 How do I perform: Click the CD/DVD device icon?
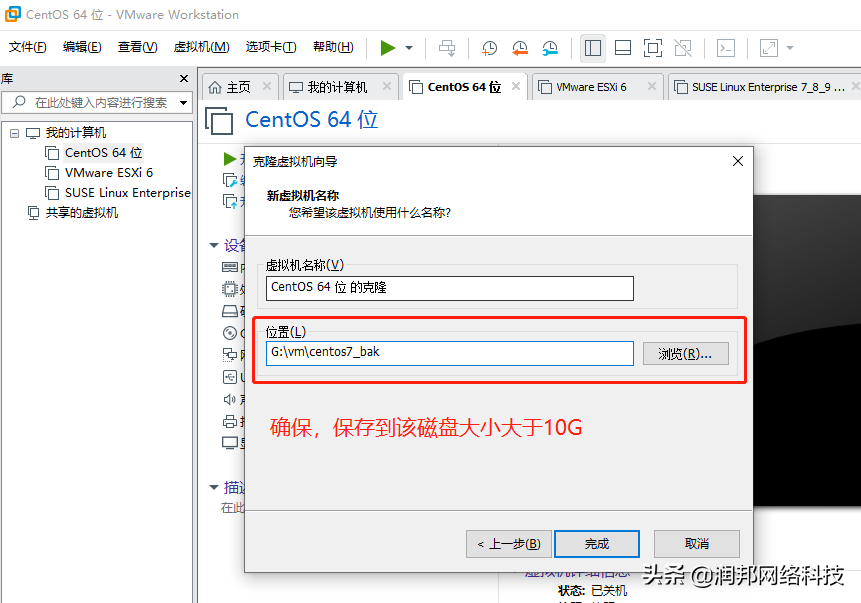point(230,333)
